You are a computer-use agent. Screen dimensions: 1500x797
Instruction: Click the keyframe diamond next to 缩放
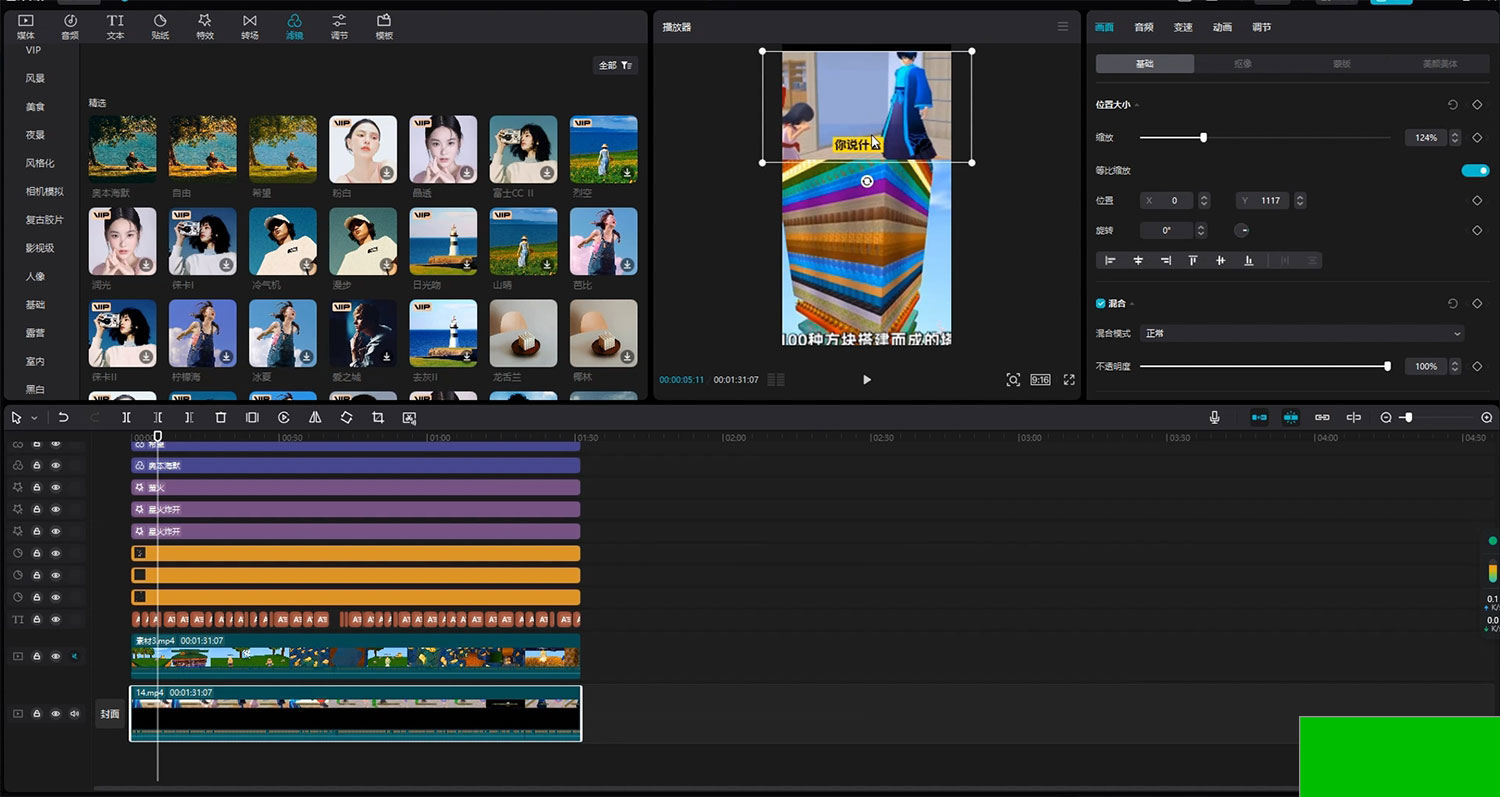click(1477, 137)
